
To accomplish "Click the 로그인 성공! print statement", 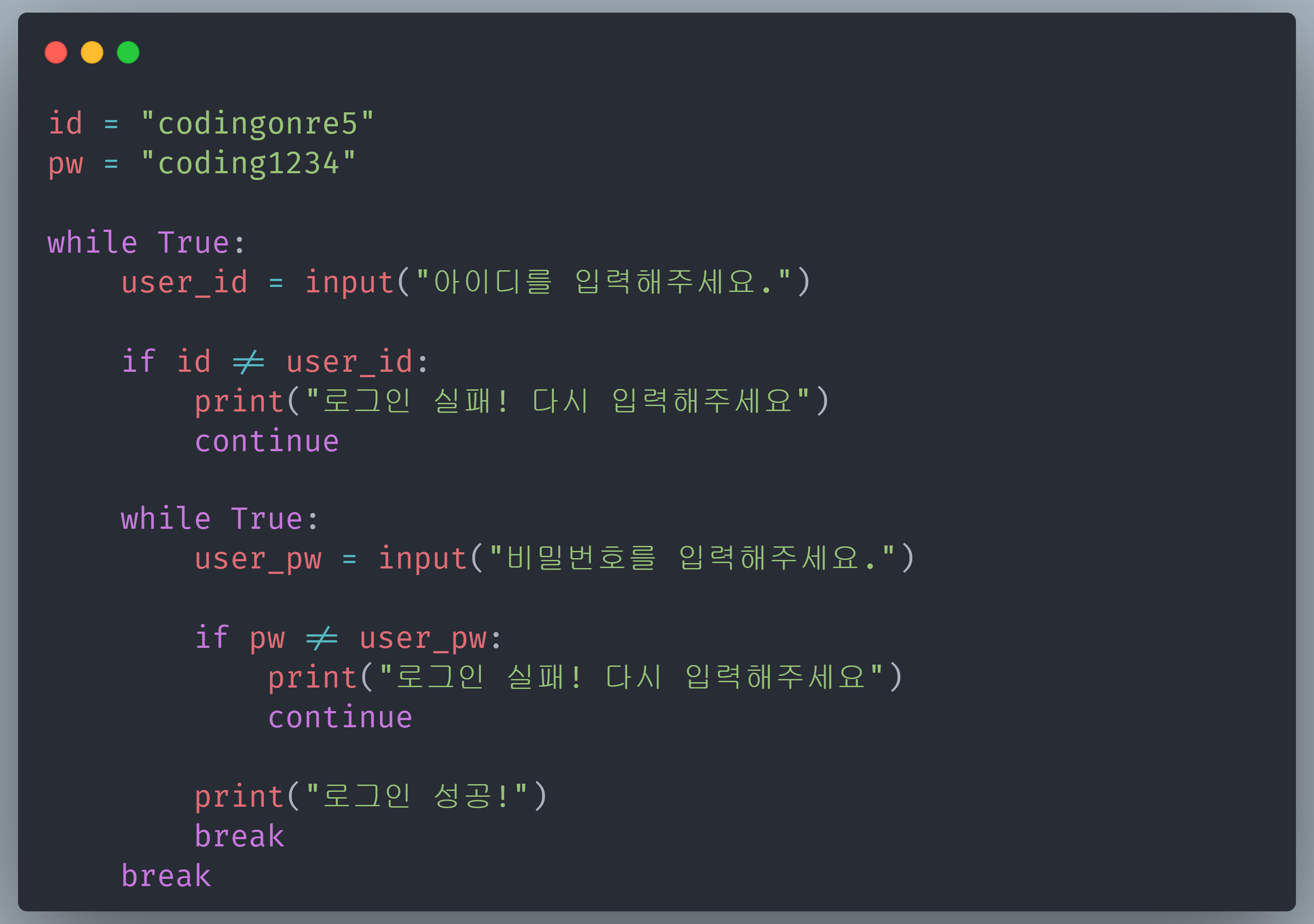I will 371,796.
